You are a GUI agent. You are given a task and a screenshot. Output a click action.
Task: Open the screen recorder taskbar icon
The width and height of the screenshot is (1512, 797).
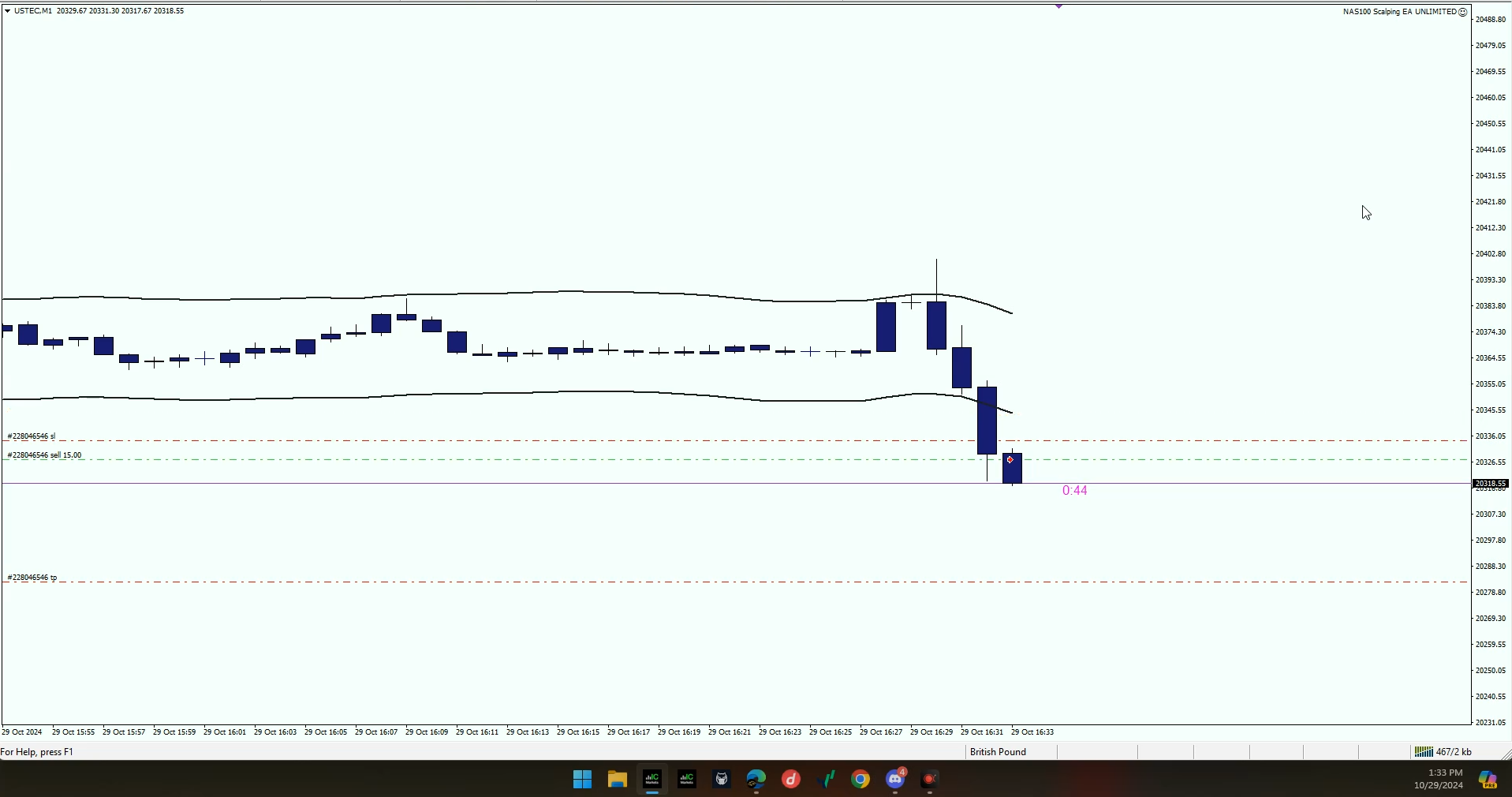(930, 780)
